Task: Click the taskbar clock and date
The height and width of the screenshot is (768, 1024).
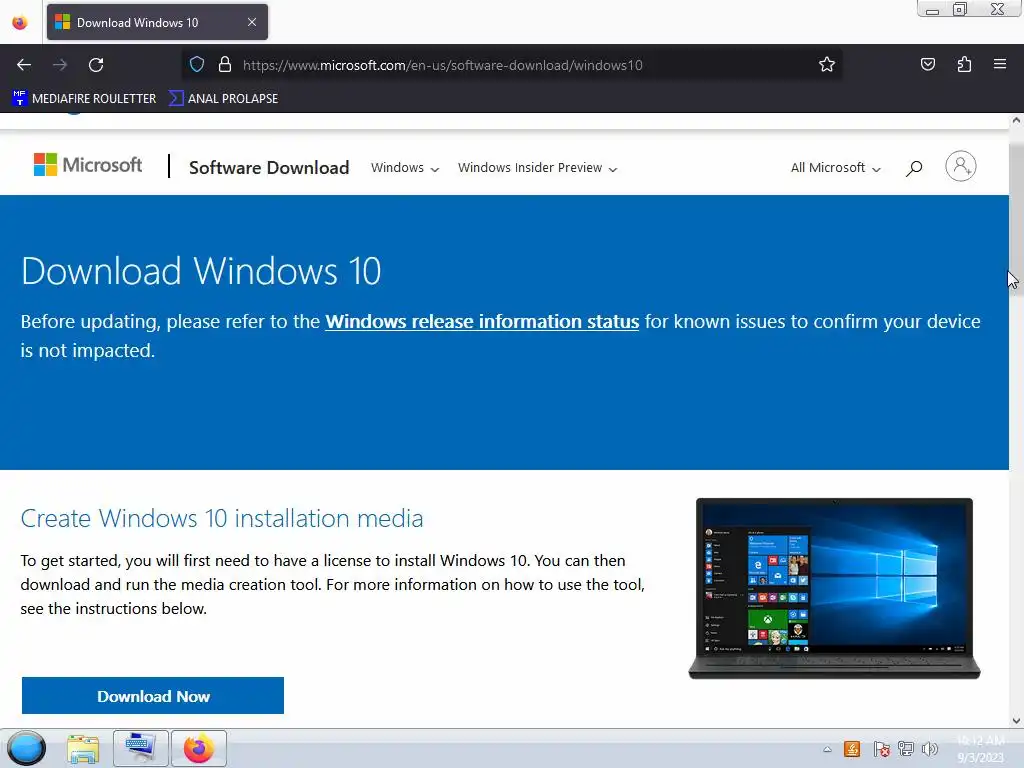Action: coord(982,748)
